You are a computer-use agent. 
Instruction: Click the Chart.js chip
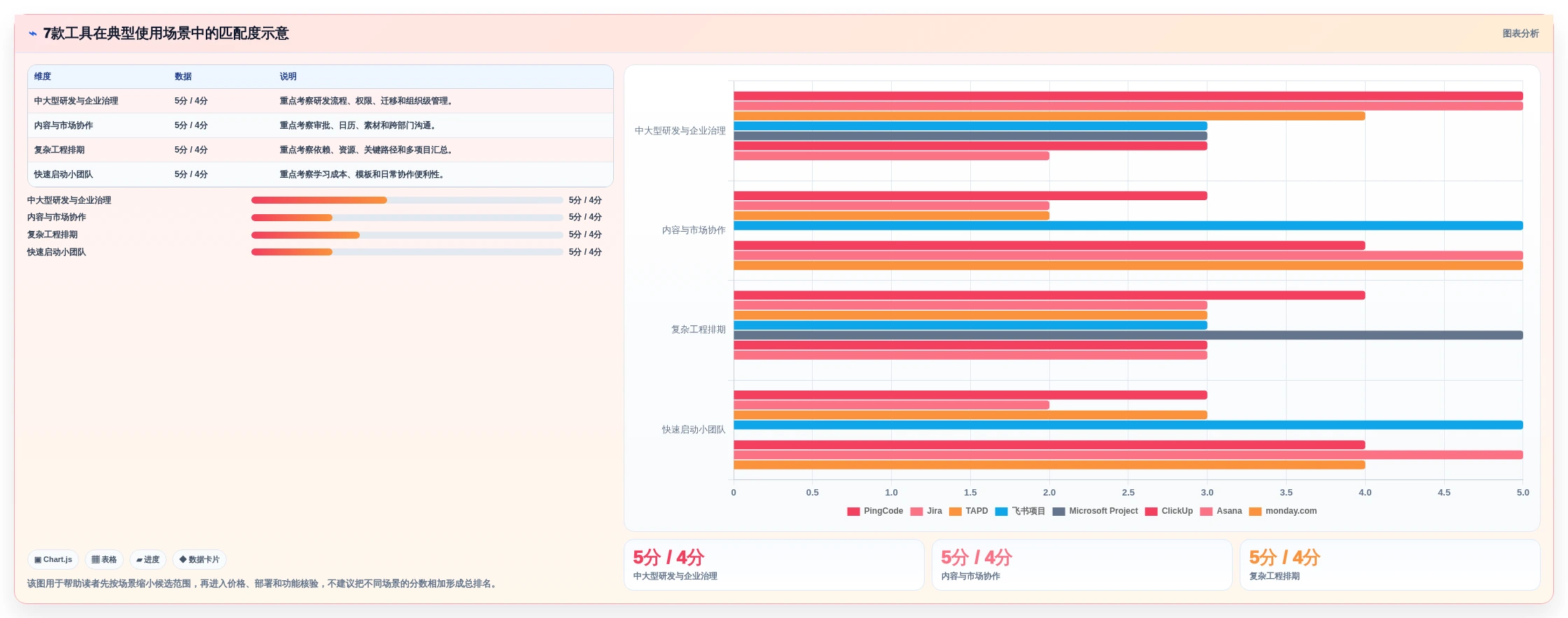[53, 560]
